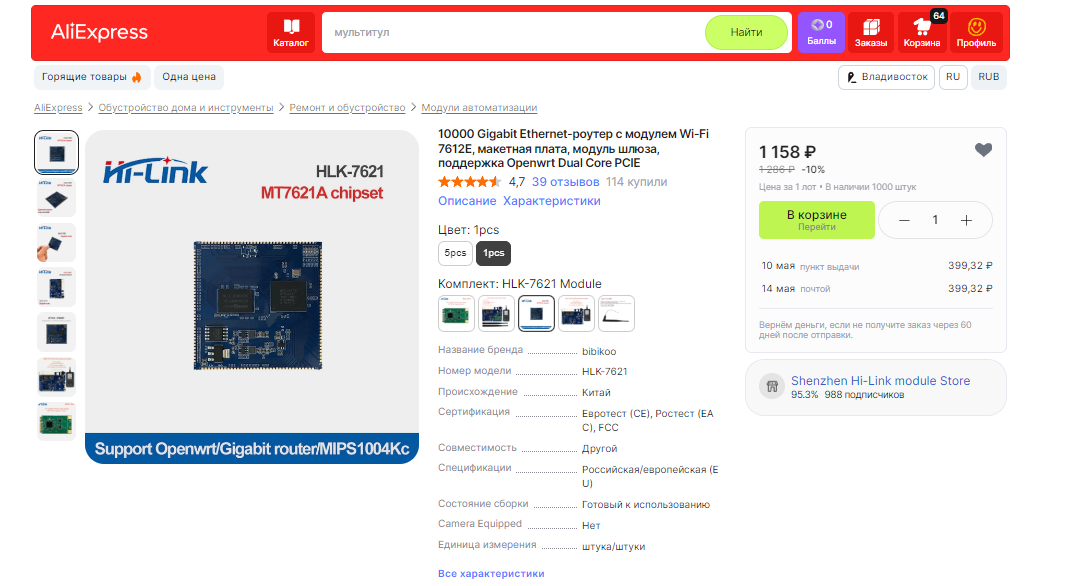Select the green board kit option
Screen dimensions: 1077x586
456,313
